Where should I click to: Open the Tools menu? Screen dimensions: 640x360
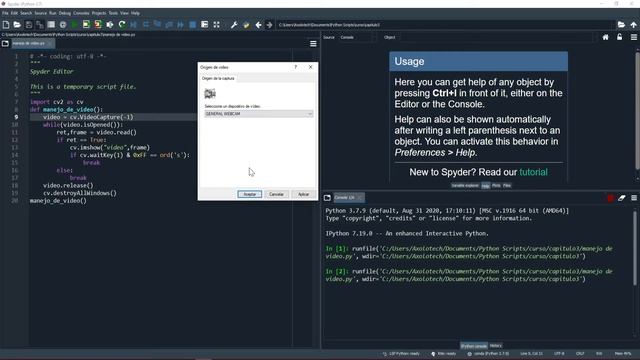point(113,13)
